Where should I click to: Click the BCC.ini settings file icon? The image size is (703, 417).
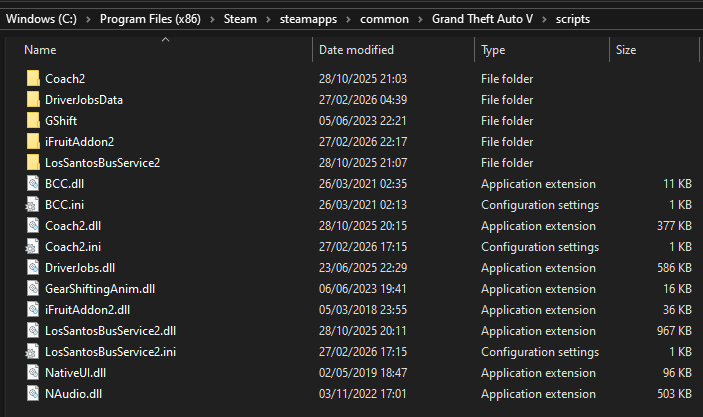click(x=32, y=205)
